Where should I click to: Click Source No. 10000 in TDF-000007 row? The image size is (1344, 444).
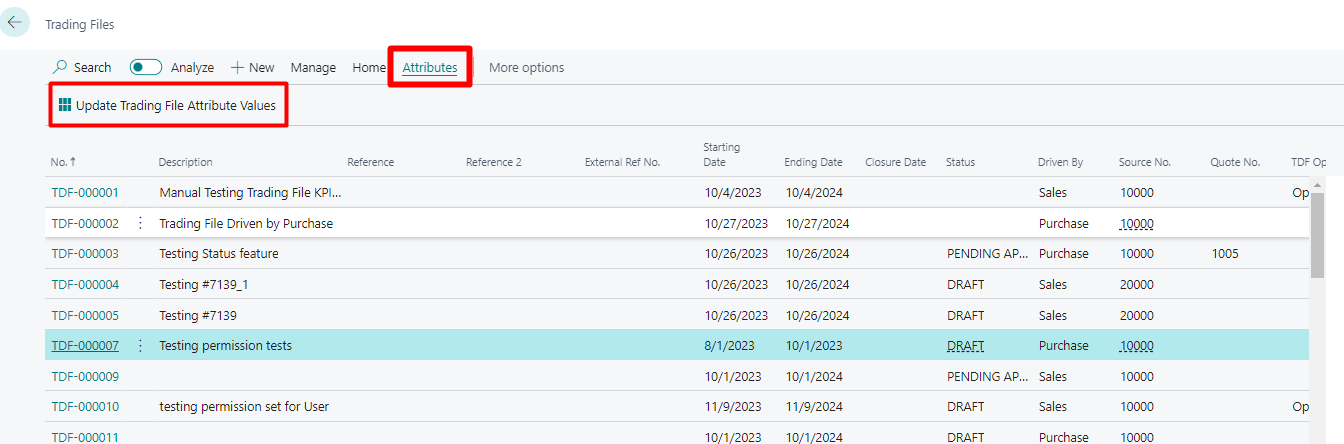(x=1136, y=345)
